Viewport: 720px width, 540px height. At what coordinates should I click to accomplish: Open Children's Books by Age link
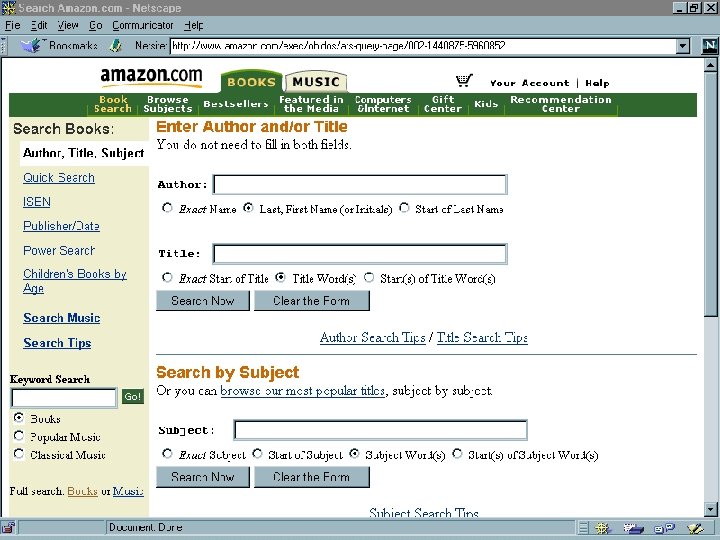[75, 281]
